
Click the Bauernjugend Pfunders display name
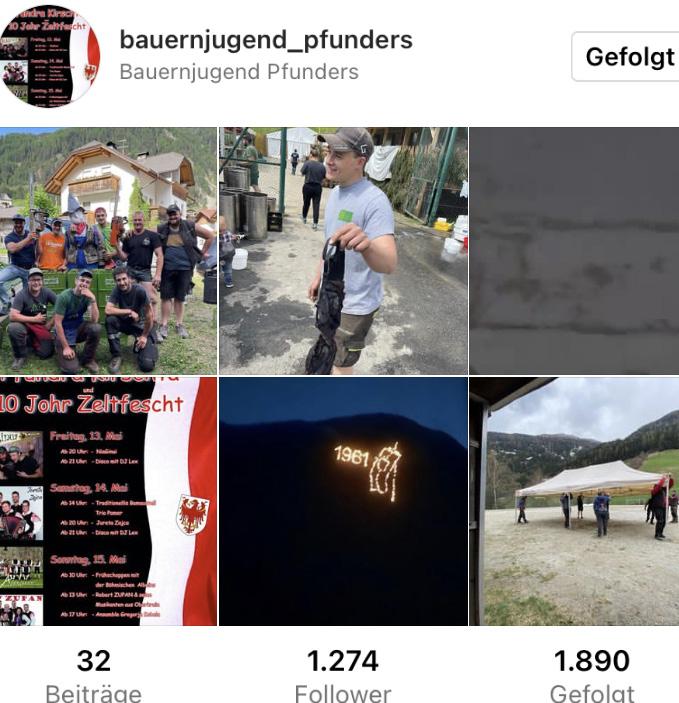(x=239, y=72)
